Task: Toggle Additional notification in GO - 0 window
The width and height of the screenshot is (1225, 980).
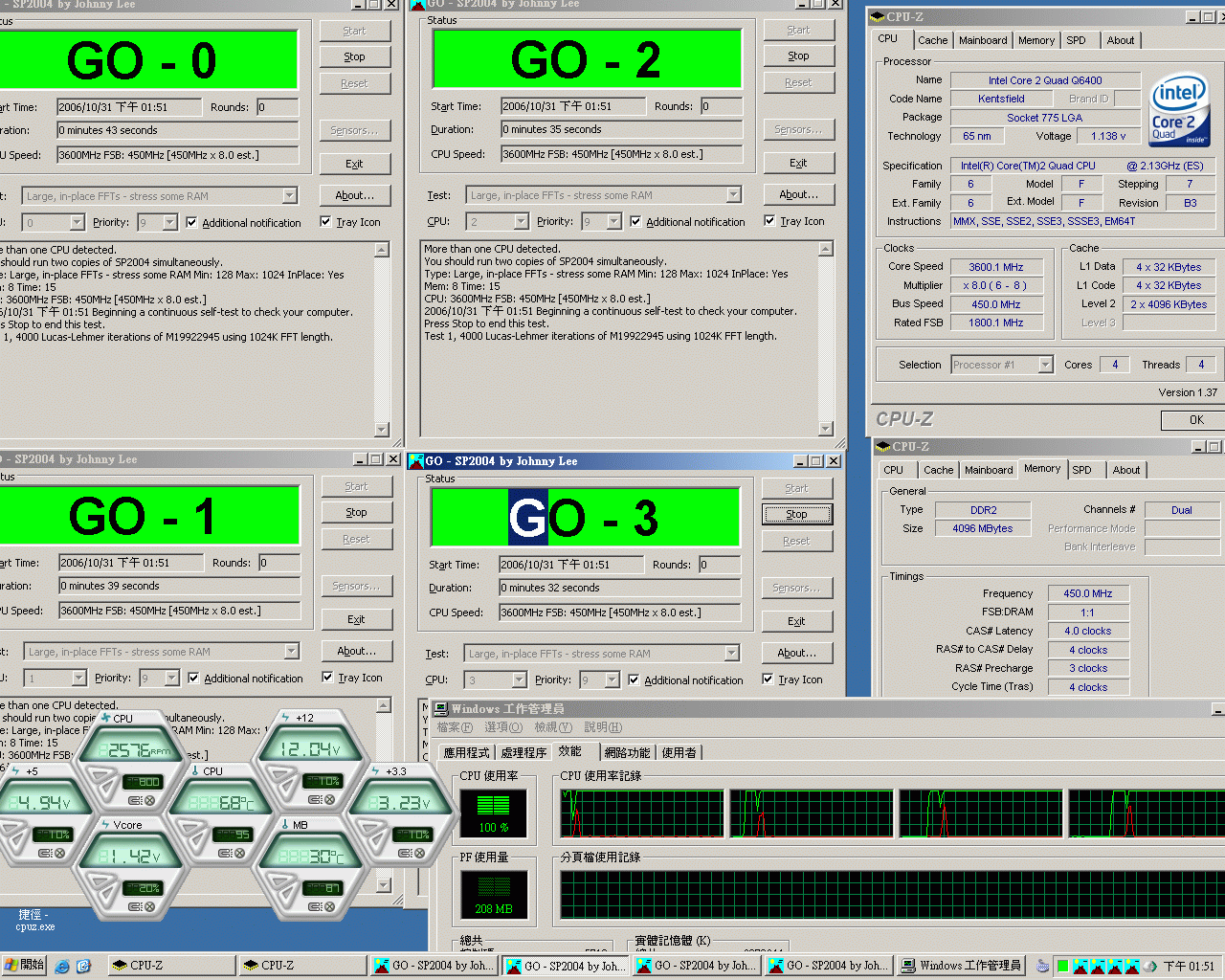Action: point(191,222)
